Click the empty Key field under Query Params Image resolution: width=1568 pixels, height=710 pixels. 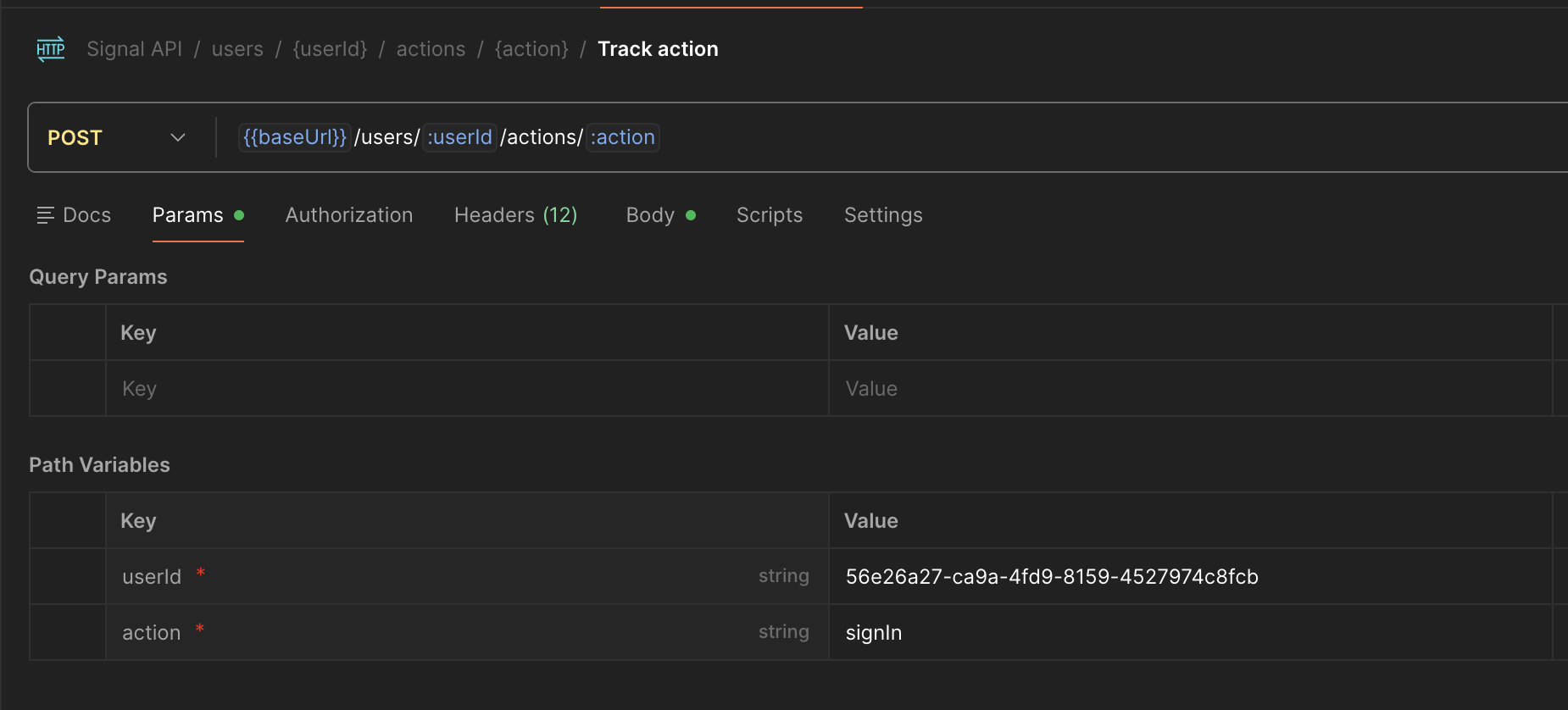339,388
